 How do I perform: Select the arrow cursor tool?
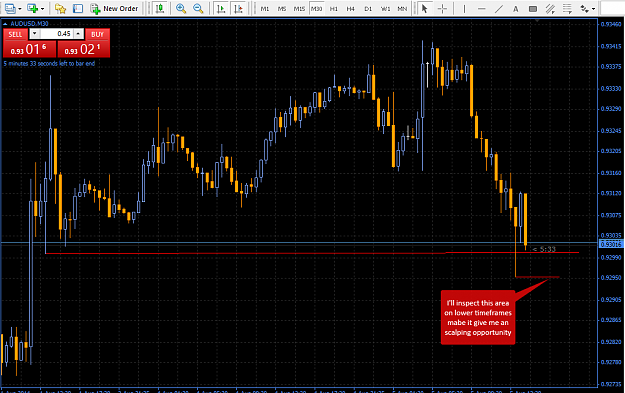(x=425, y=8)
